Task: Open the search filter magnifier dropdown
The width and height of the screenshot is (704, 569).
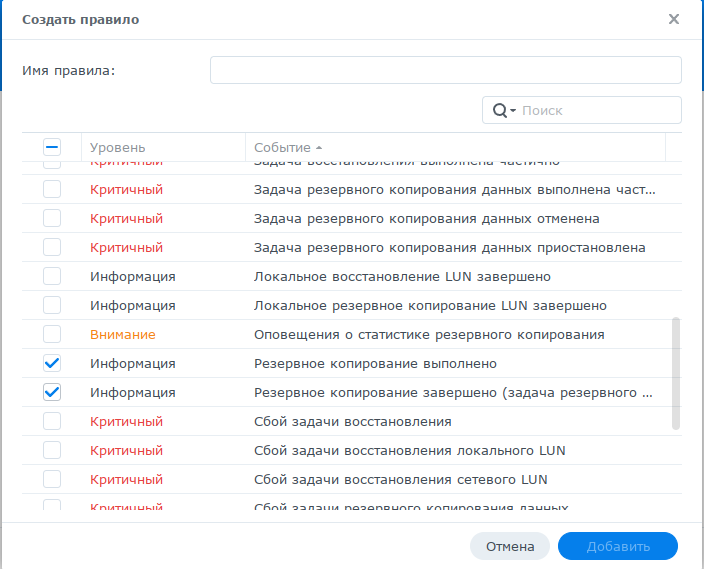Action: 504,110
